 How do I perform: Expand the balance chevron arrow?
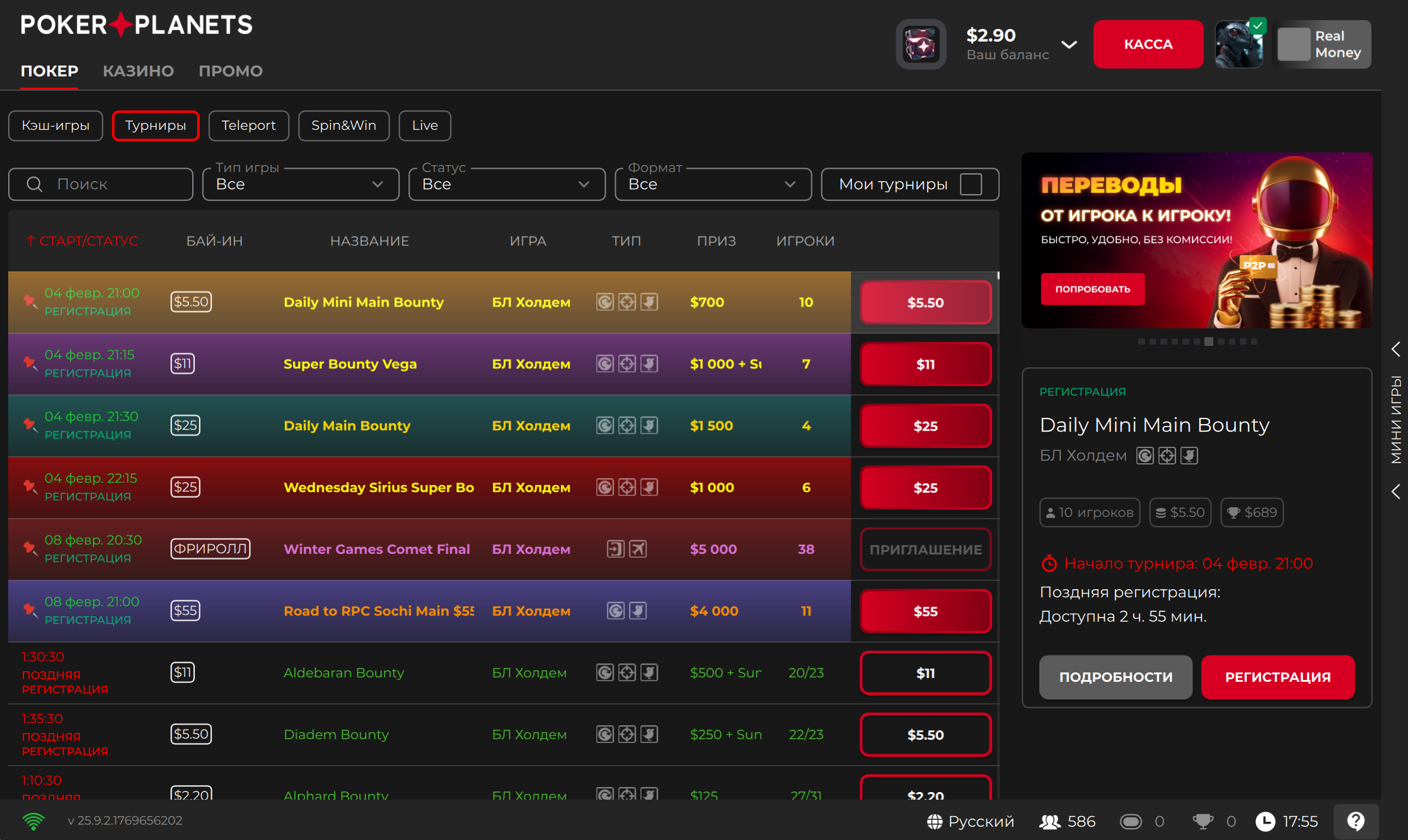pyautogui.click(x=1069, y=44)
